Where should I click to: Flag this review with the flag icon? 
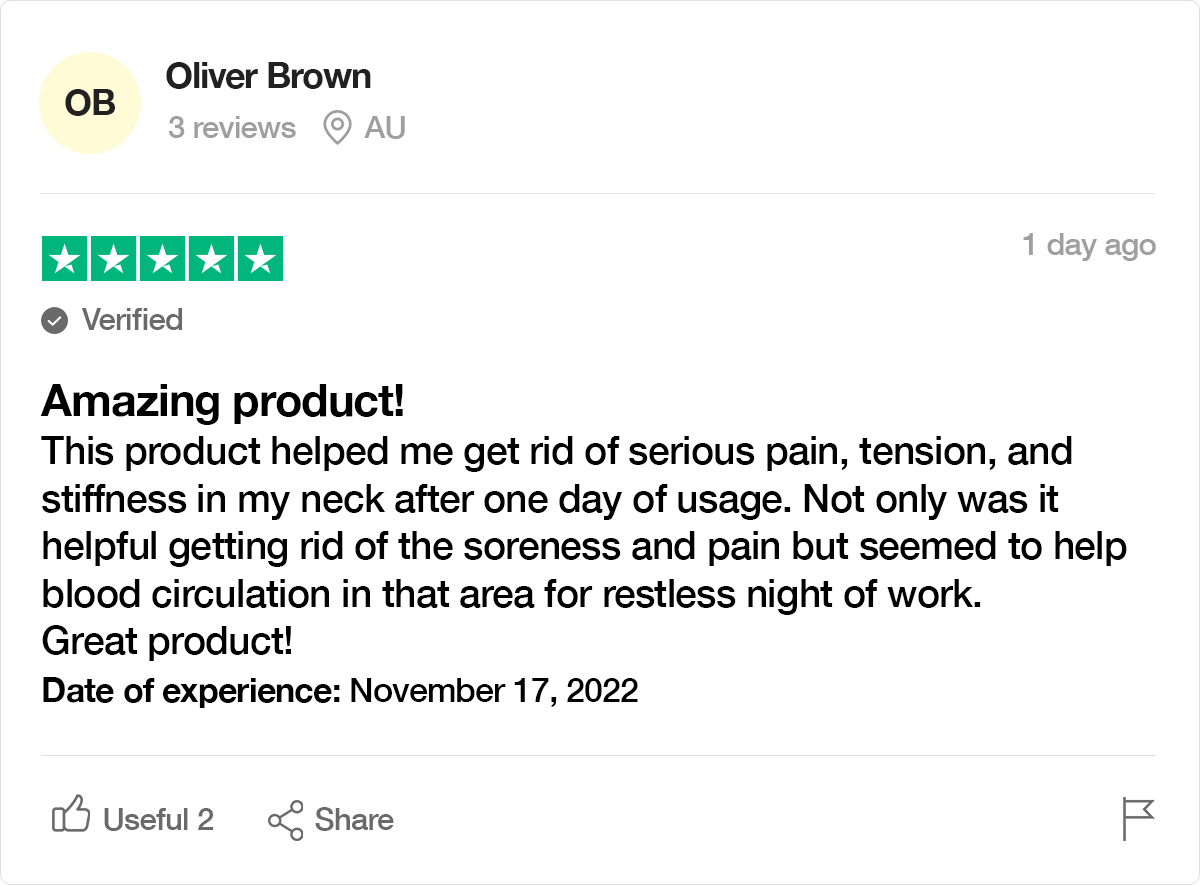[x=1138, y=819]
